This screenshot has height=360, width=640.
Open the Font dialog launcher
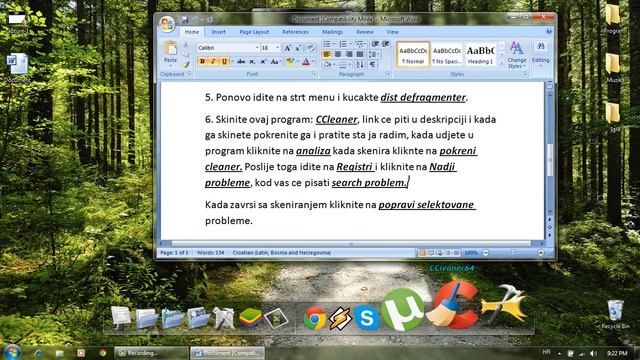coord(313,74)
